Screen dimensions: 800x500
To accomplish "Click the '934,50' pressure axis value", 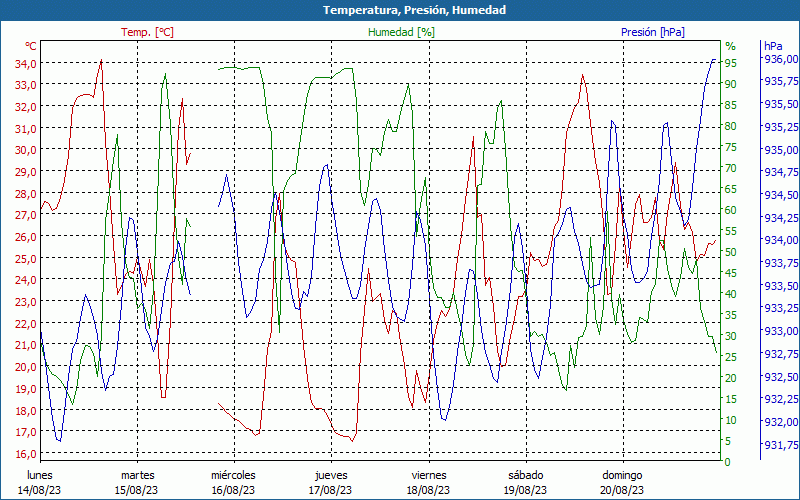I will (x=781, y=195).
